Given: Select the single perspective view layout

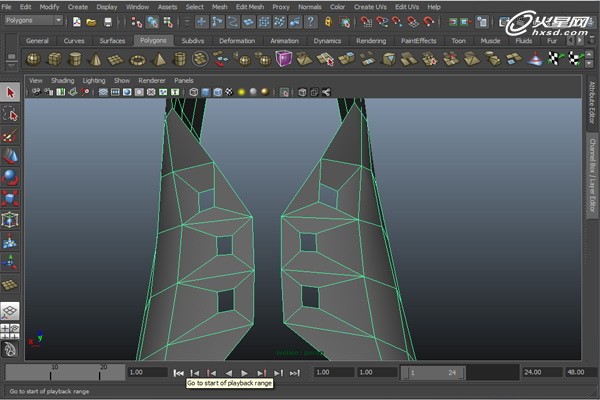Looking at the screenshot, I should pos(11,310).
